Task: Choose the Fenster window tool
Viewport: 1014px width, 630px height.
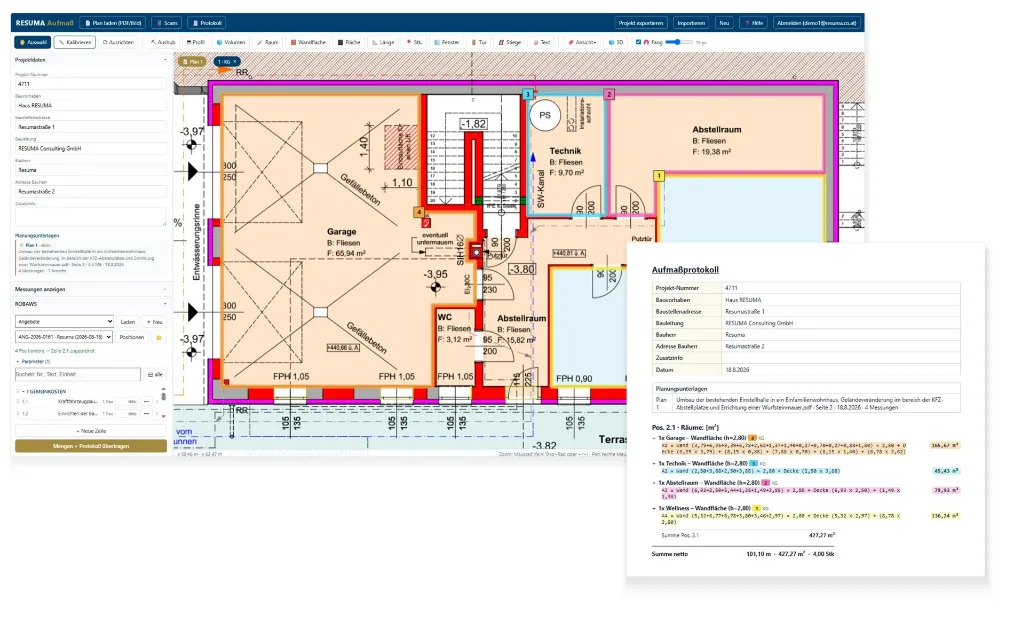Action: (447, 42)
